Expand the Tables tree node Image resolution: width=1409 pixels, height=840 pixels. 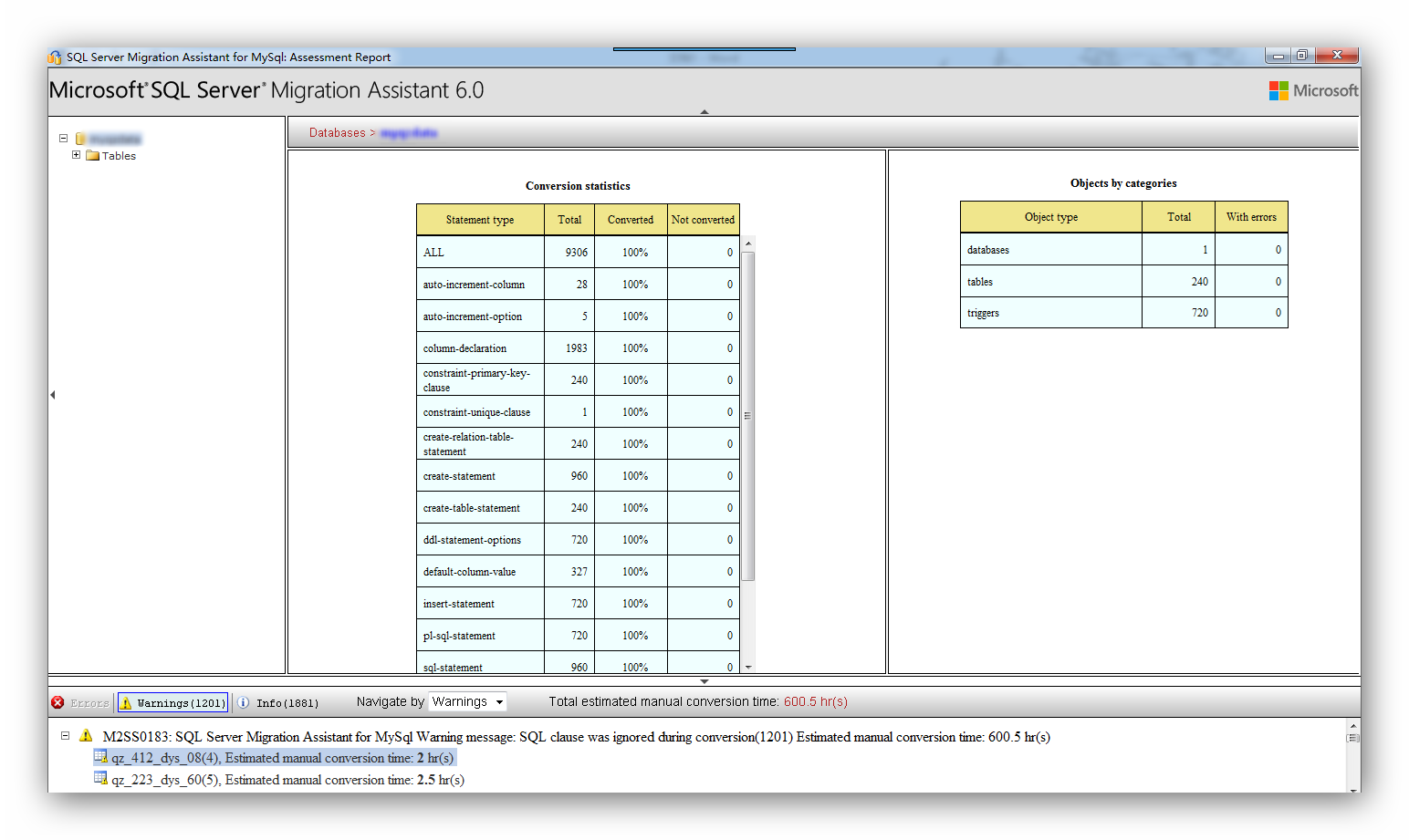(77, 155)
